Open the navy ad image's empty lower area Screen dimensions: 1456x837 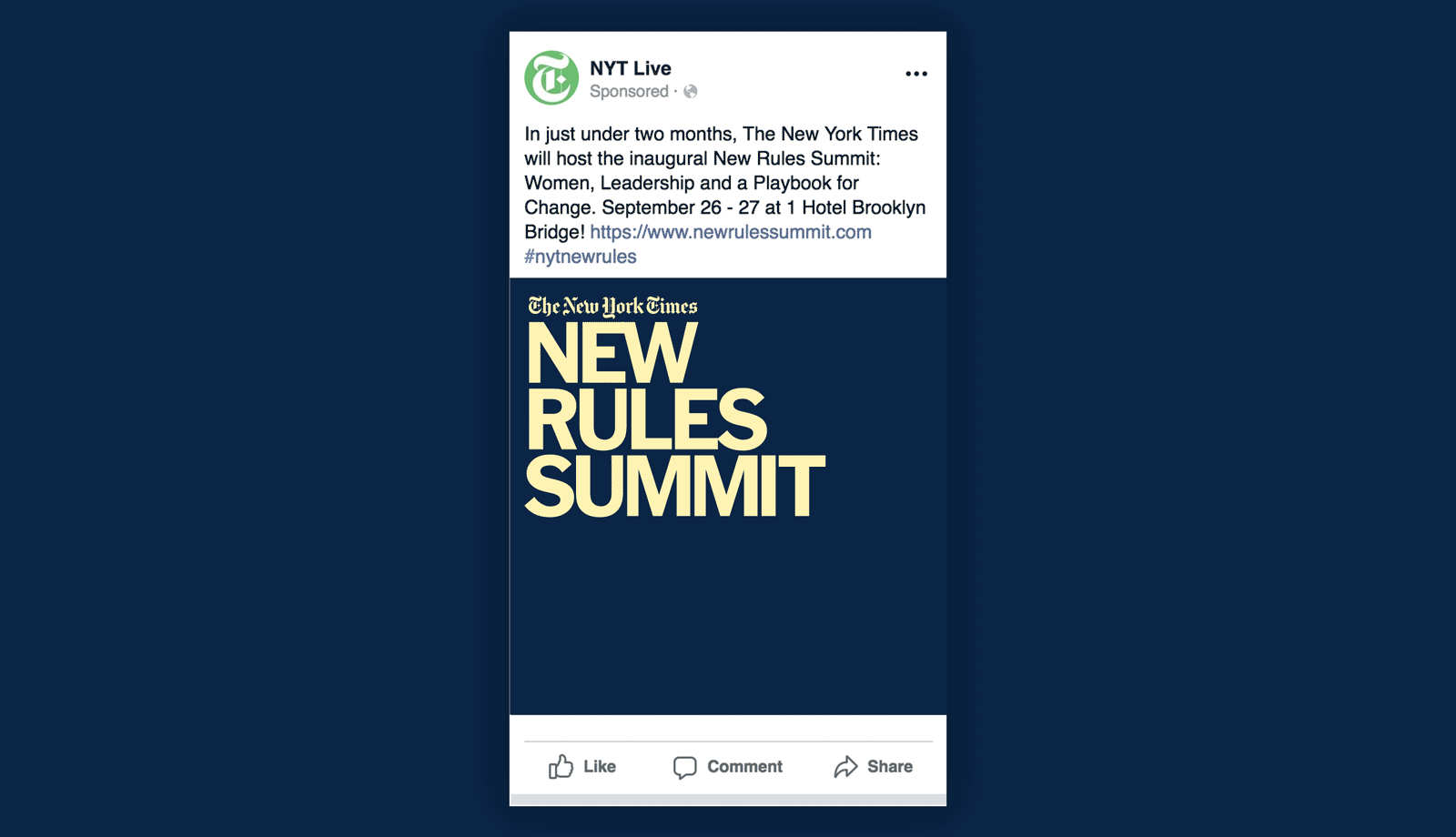(728, 619)
